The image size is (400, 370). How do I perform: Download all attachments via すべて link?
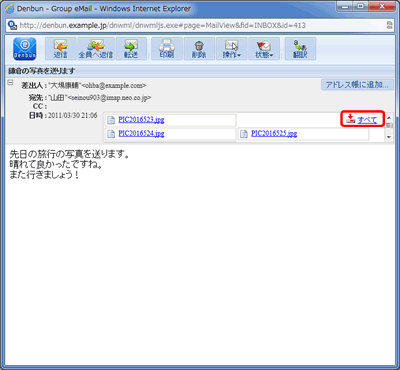coord(367,120)
